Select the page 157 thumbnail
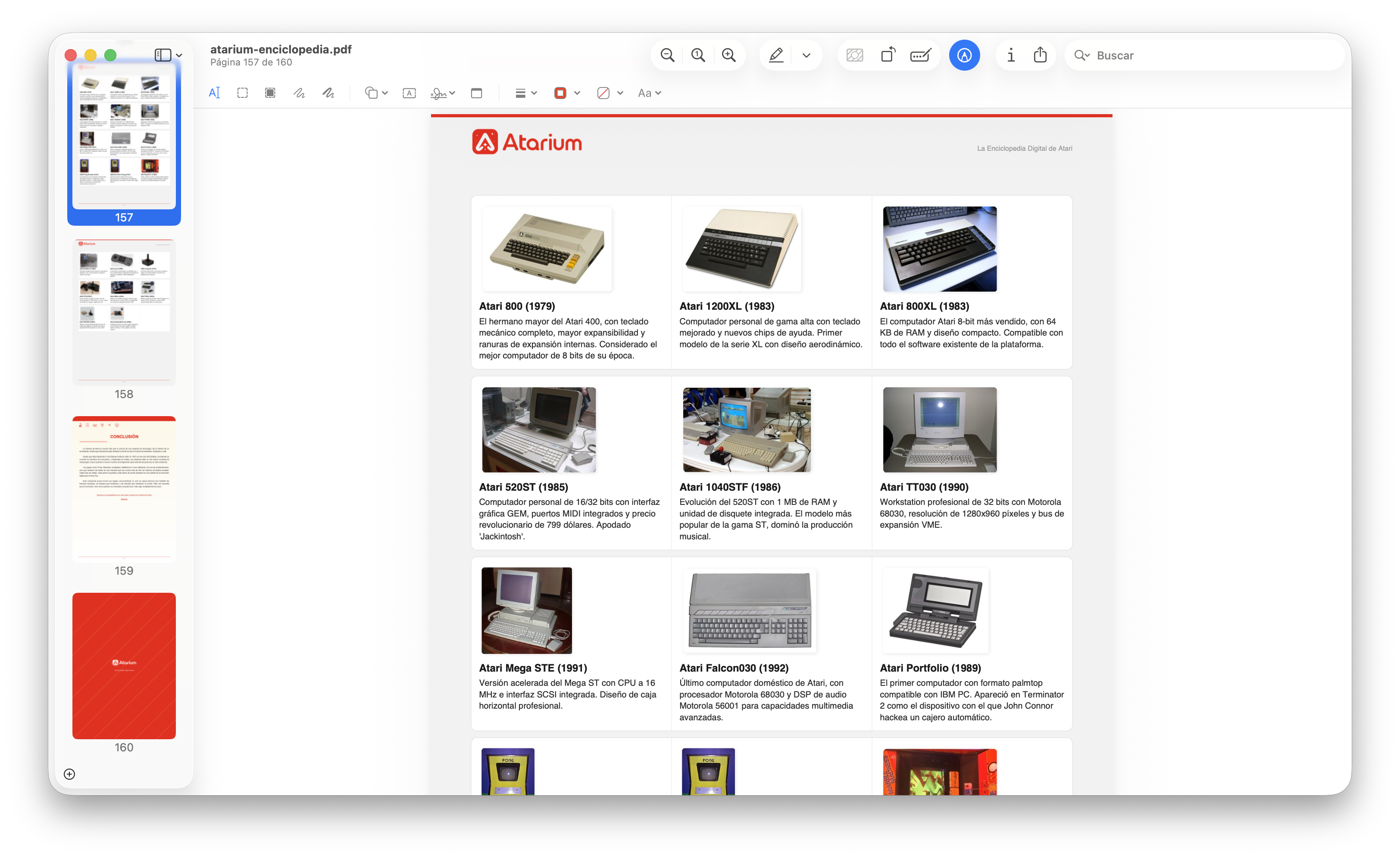The image size is (1400, 859). 124,136
